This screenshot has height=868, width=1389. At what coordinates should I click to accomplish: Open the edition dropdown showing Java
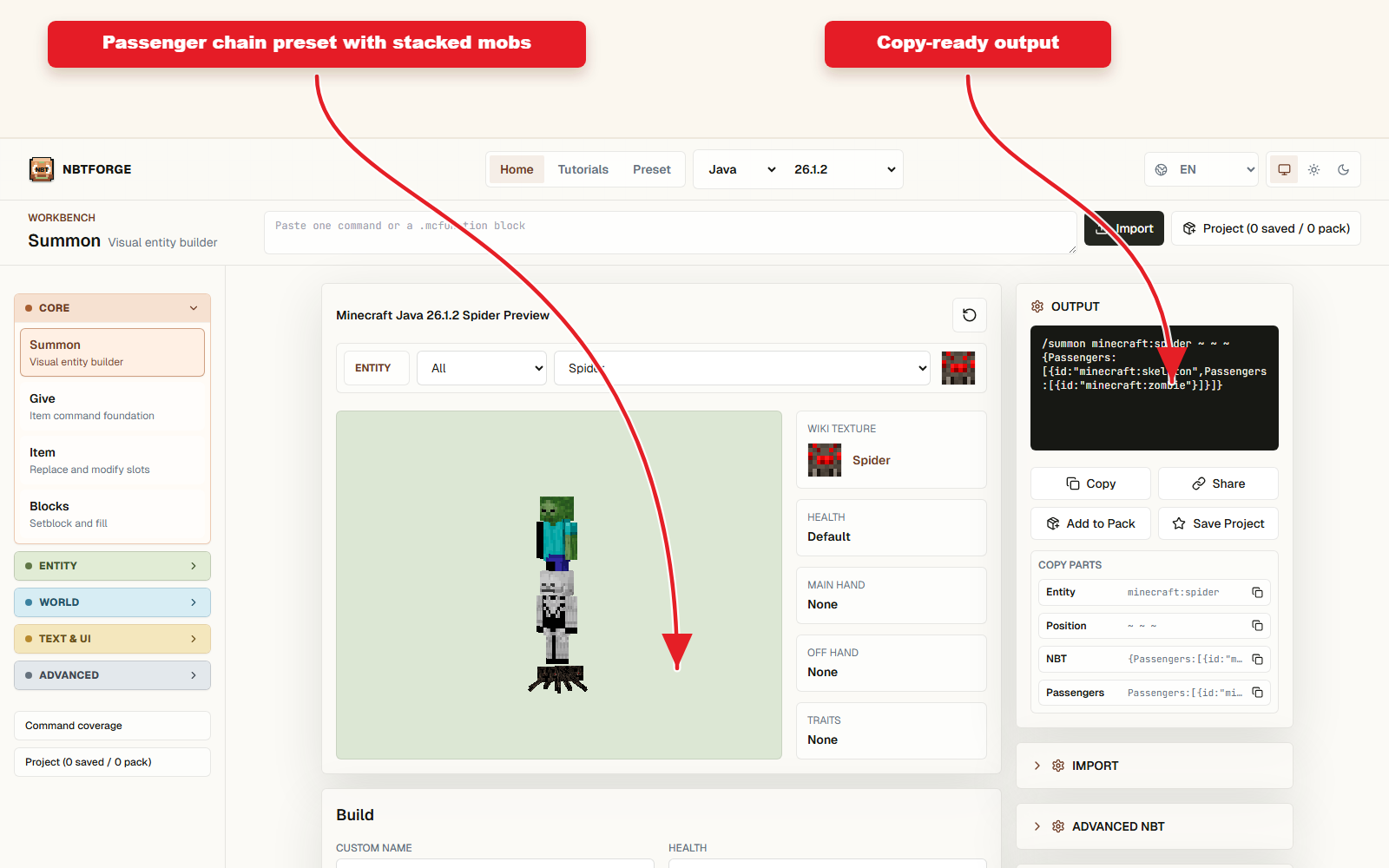coord(741,169)
